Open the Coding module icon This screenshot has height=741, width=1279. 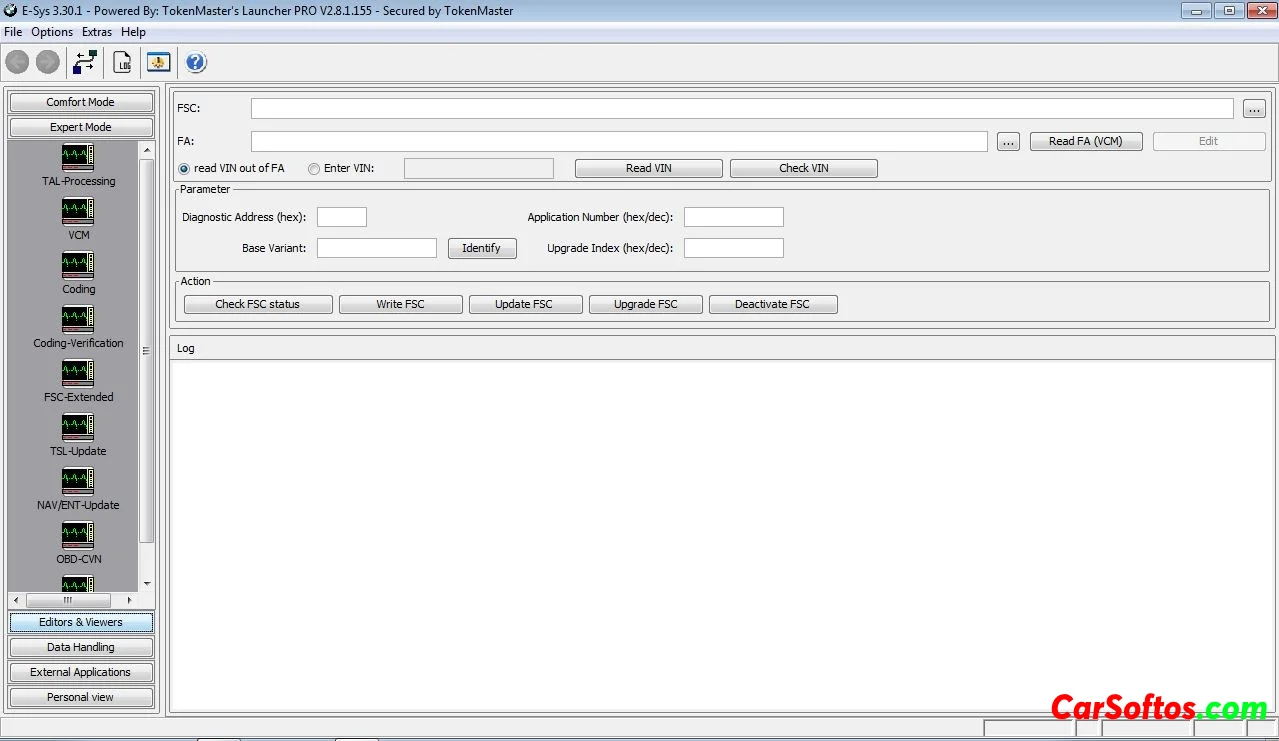pos(78,265)
